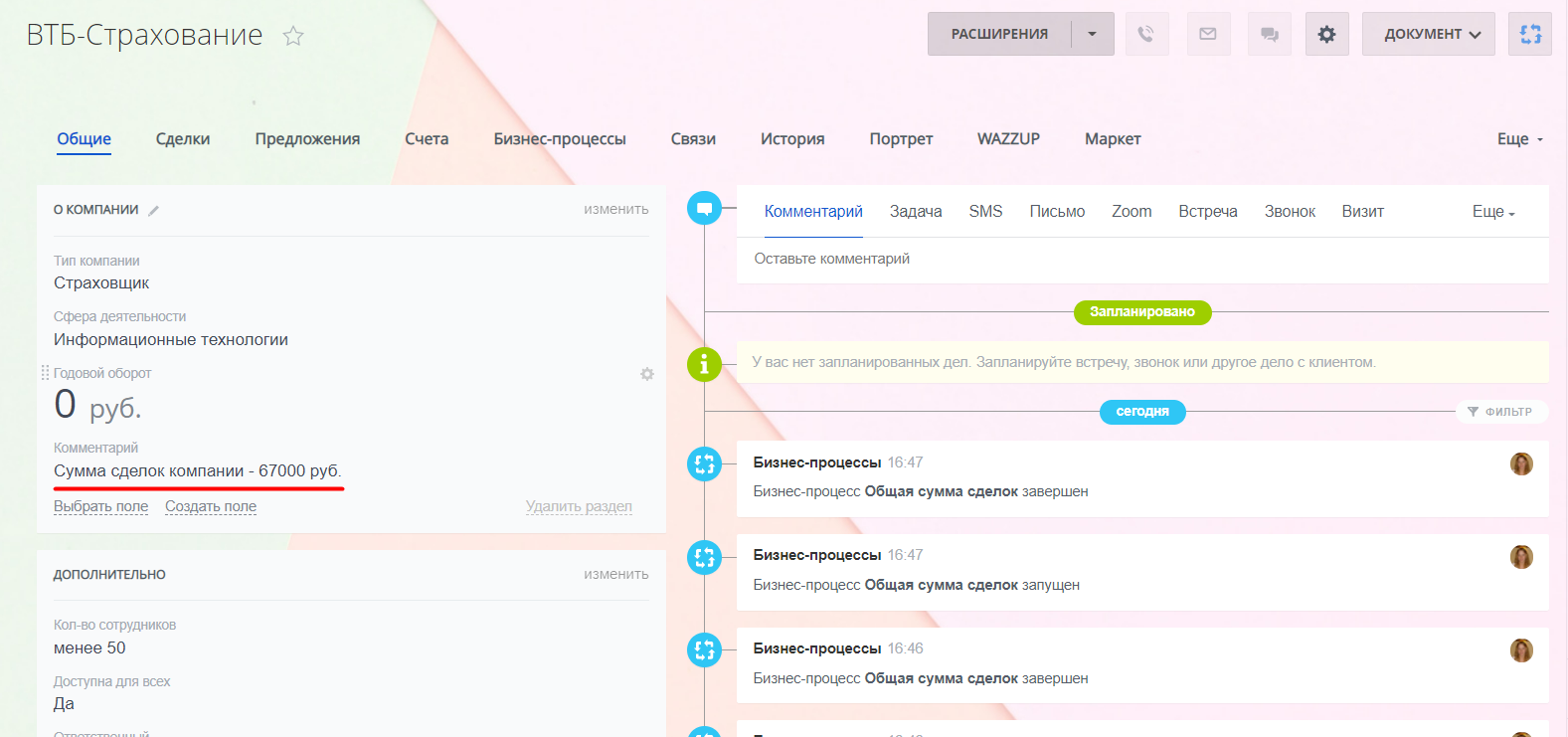This screenshot has width=1568, height=737.
Task: Open the Сделки tab
Action: (x=183, y=139)
